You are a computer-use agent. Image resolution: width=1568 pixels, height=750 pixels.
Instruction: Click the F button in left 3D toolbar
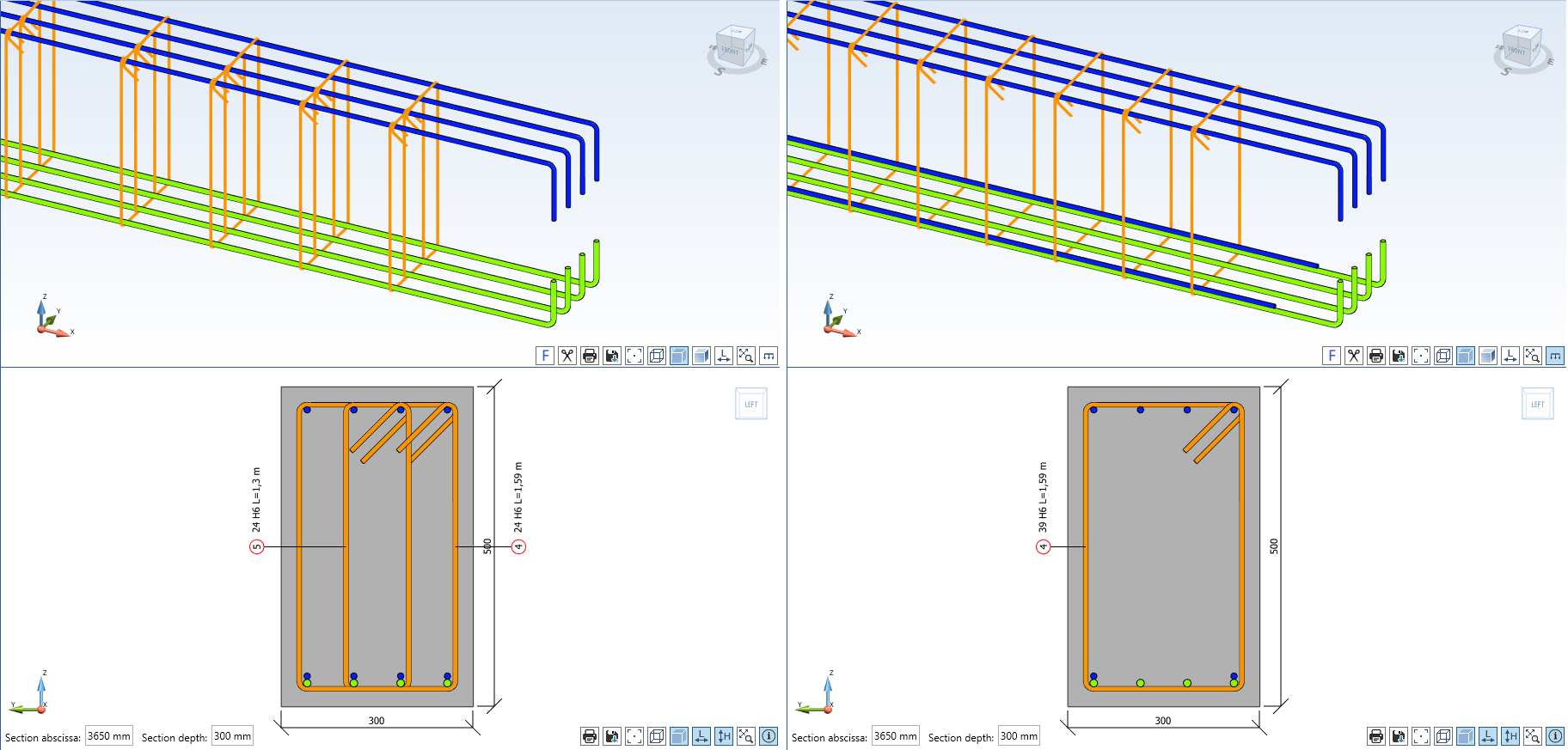544,356
